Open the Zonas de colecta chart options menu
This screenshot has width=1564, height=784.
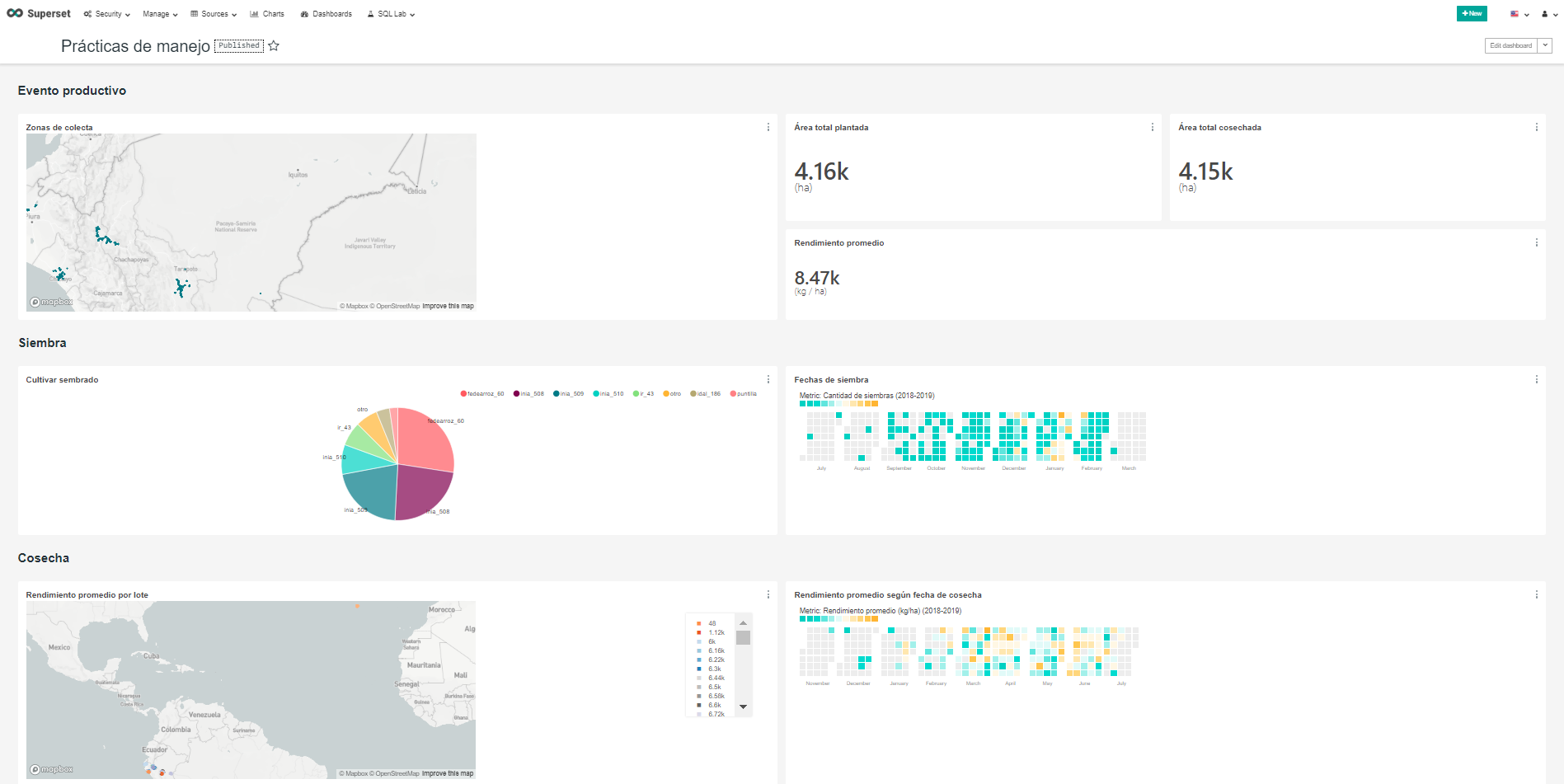(768, 127)
